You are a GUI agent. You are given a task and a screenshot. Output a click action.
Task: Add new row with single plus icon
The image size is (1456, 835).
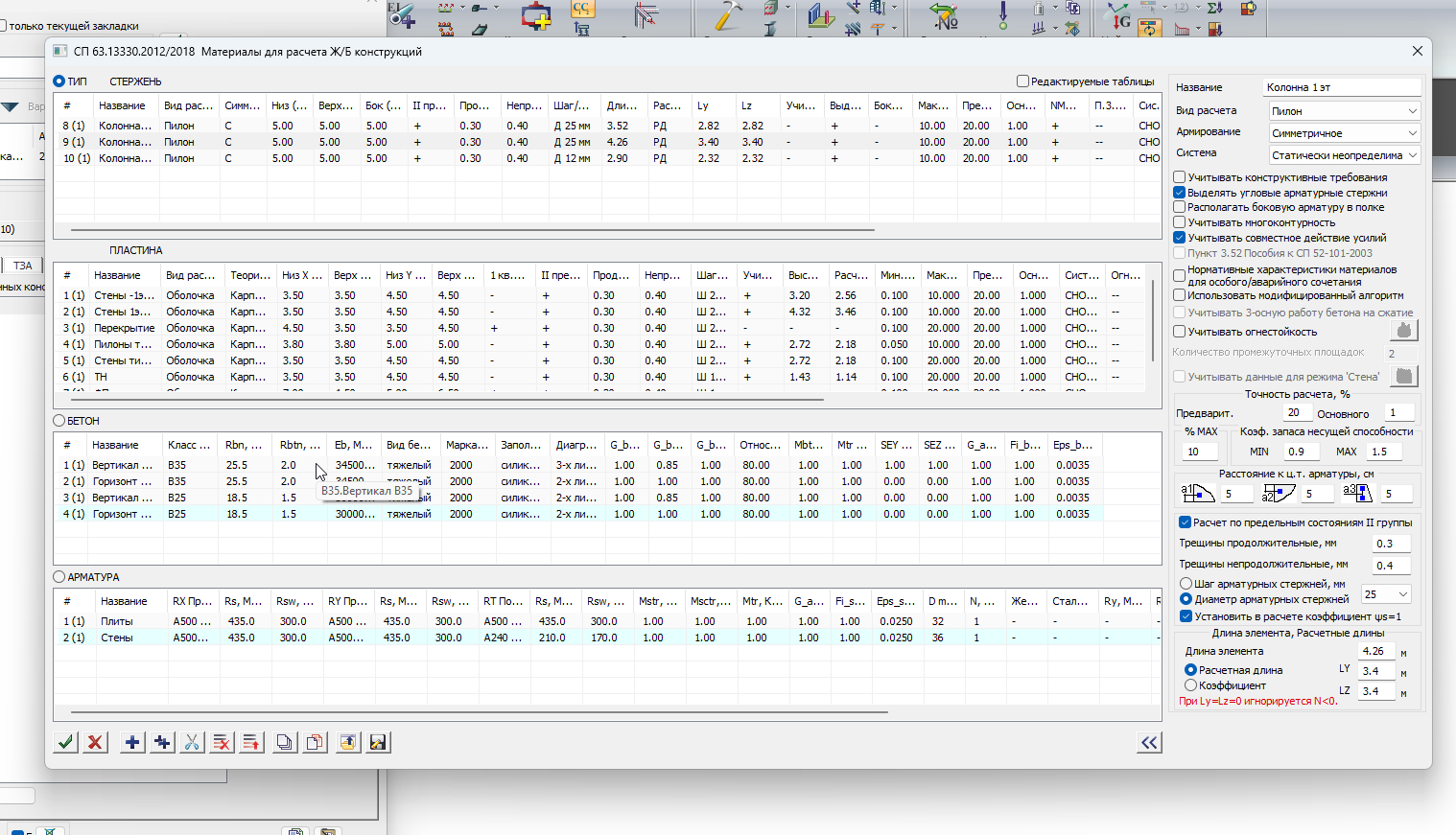[132, 742]
